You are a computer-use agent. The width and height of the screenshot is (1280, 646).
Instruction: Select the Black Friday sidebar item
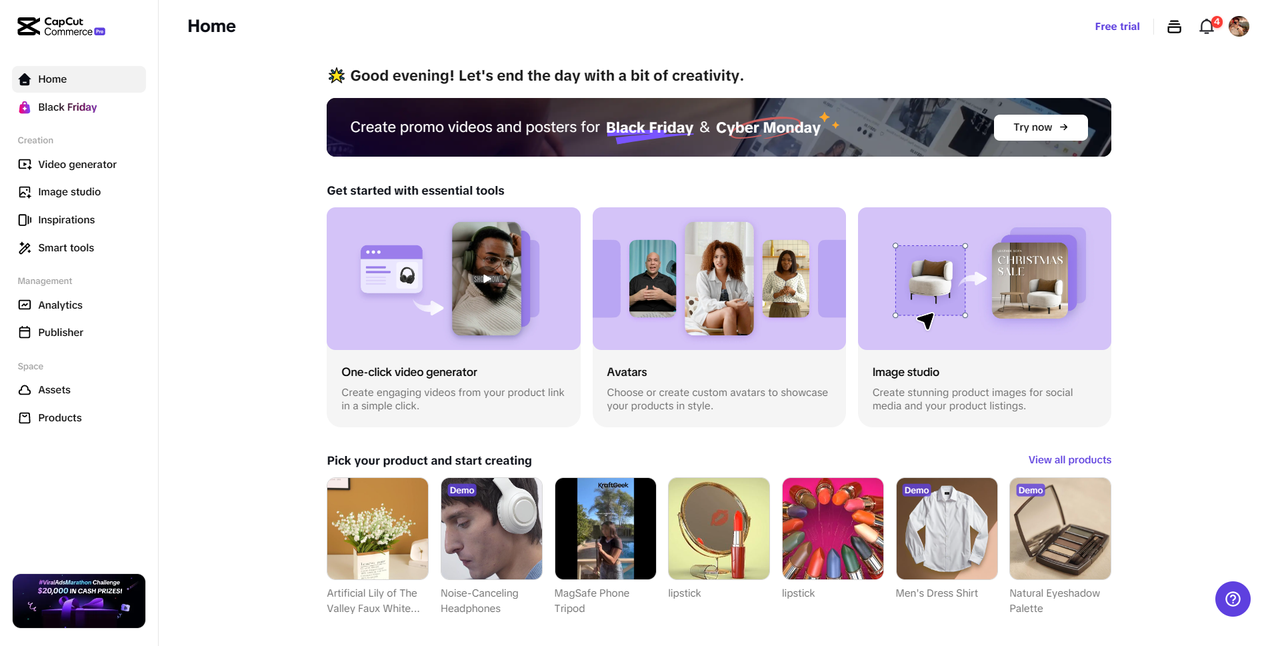67,107
